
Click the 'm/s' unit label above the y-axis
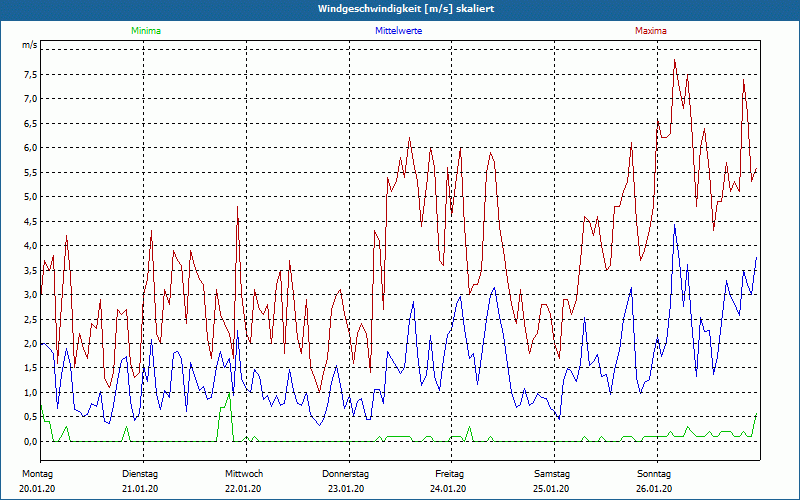[30, 45]
